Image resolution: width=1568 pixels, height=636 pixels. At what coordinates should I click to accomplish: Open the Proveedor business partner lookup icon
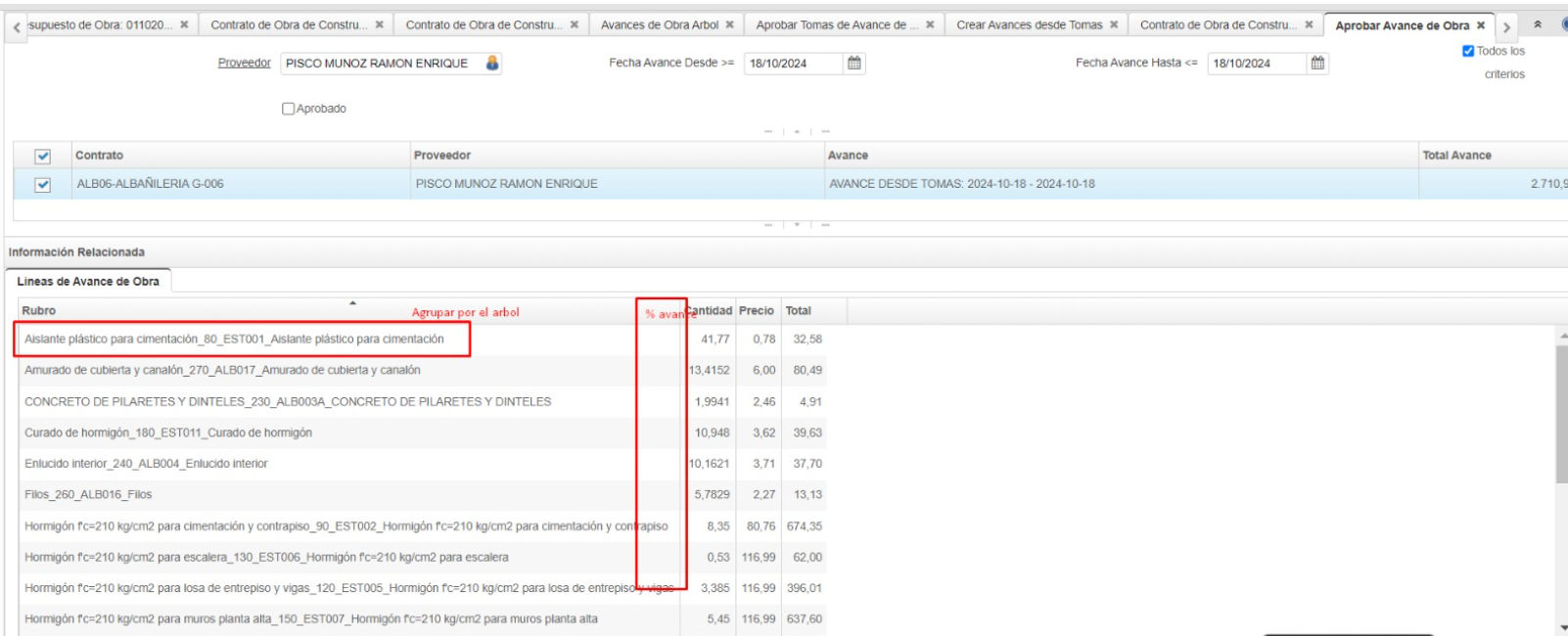(492, 63)
